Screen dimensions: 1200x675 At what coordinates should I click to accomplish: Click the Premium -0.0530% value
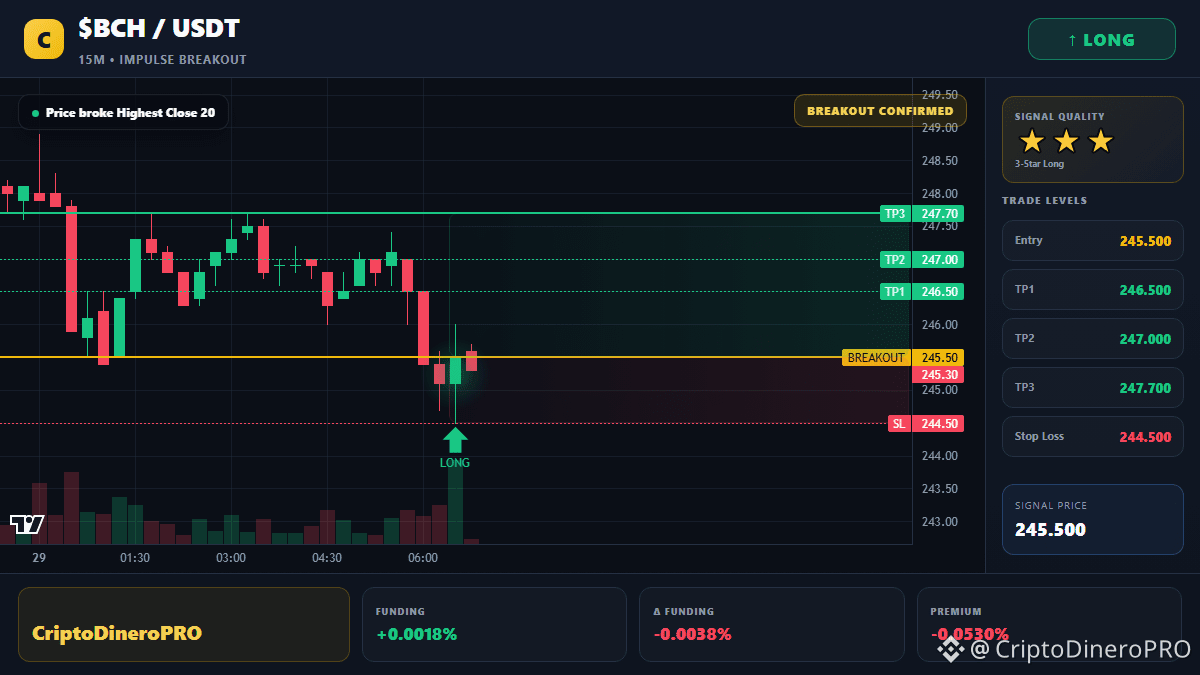(x=969, y=634)
